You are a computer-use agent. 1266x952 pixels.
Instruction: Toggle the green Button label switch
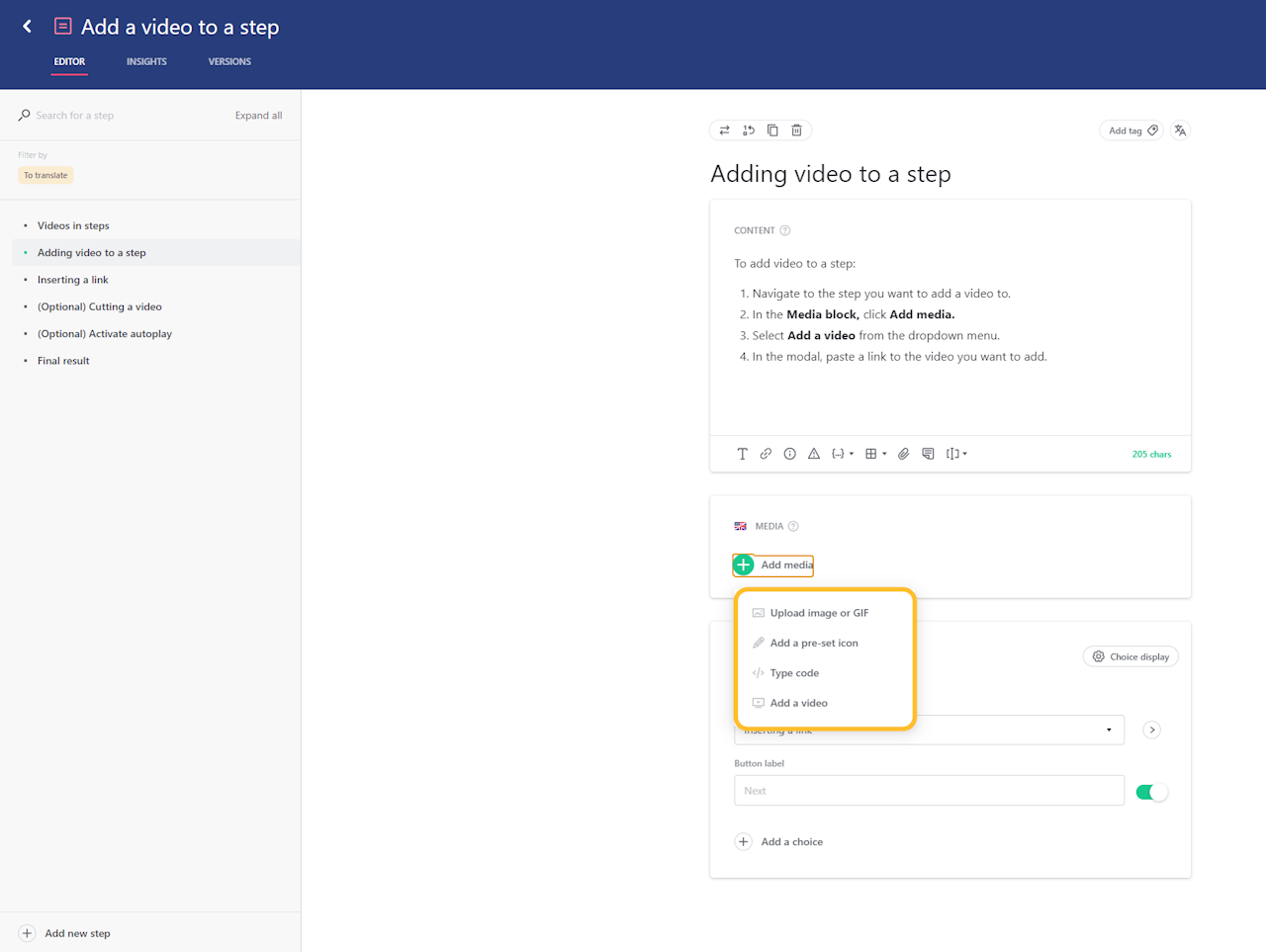[x=1151, y=792]
